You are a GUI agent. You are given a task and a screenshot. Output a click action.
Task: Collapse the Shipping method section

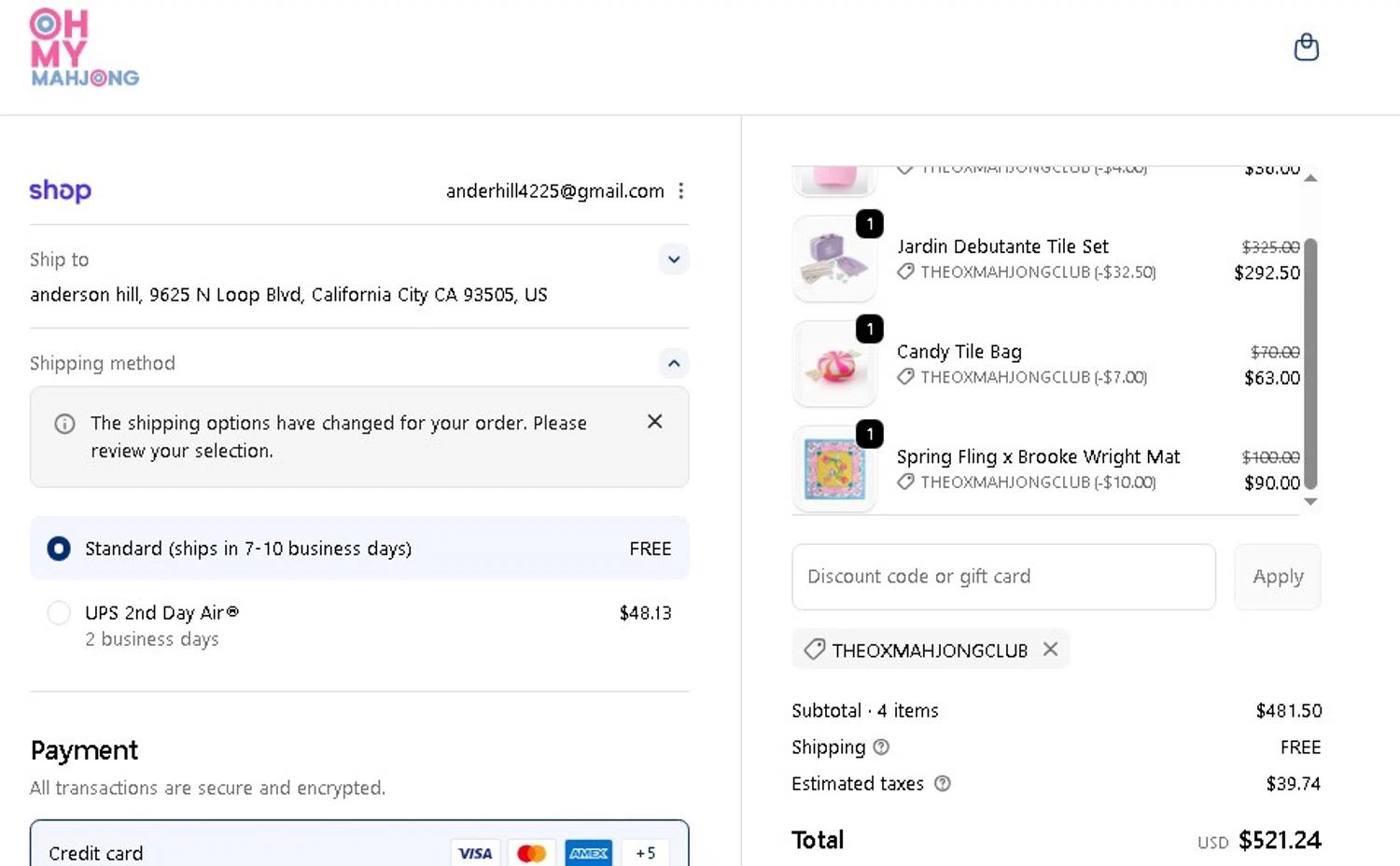pyautogui.click(x=673, y=363)
